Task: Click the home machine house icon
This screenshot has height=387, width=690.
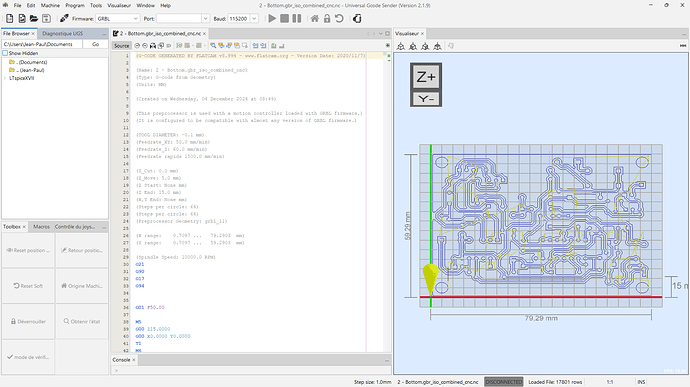Action: click(315, 18)
